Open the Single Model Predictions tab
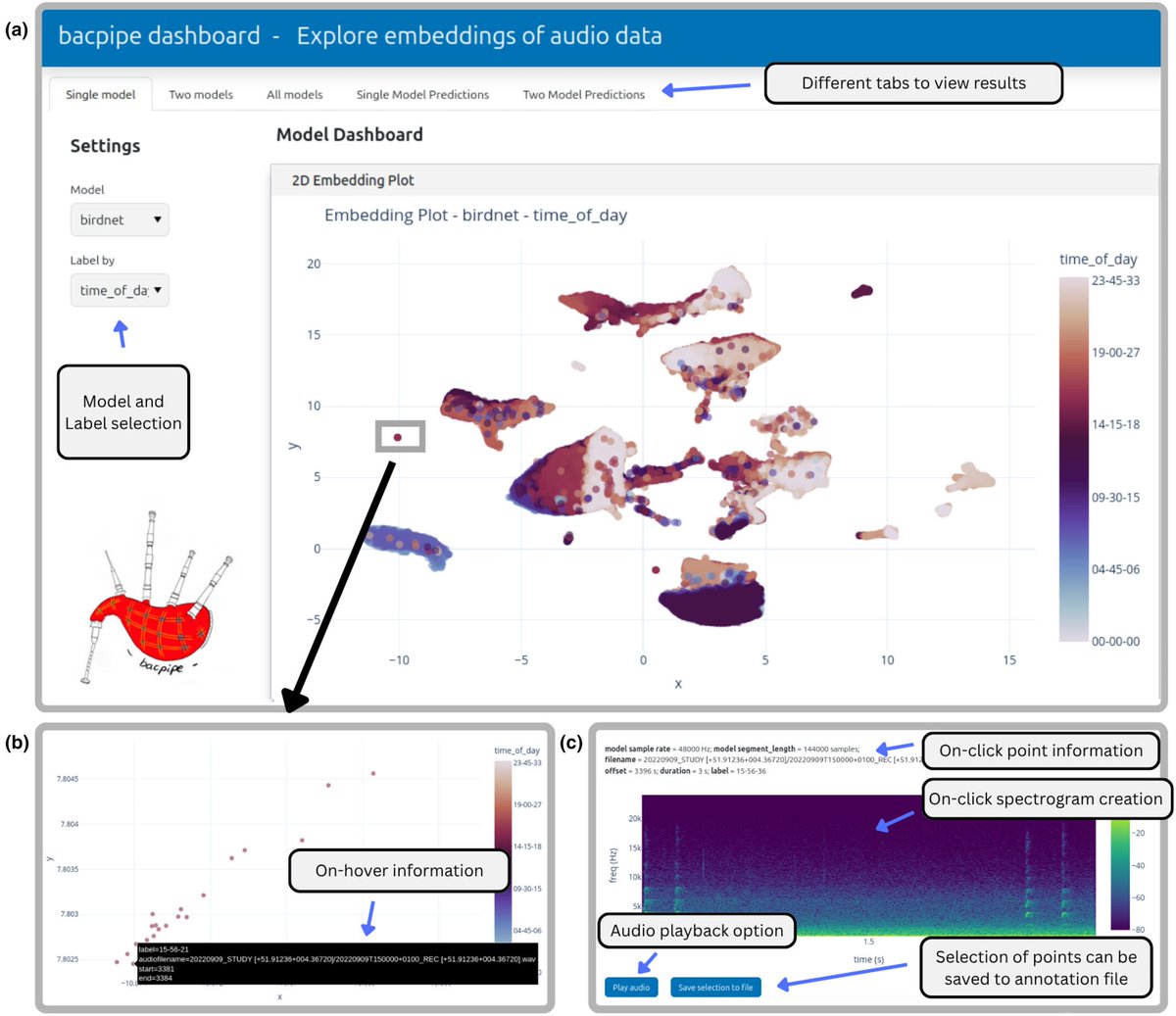Viewport: 1176px width, 1016px height. pyautogui.click(x=422, y=94)
